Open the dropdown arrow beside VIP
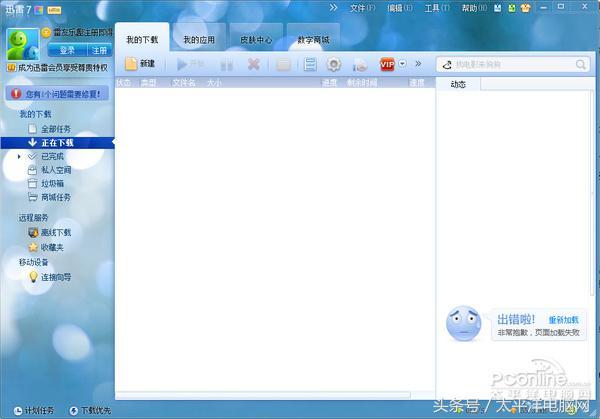 (402, 64)
